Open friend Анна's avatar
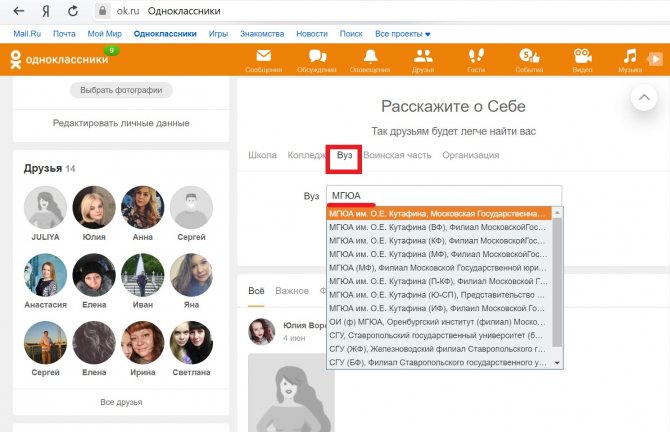 pyautogui.click(x=143, y=207)
